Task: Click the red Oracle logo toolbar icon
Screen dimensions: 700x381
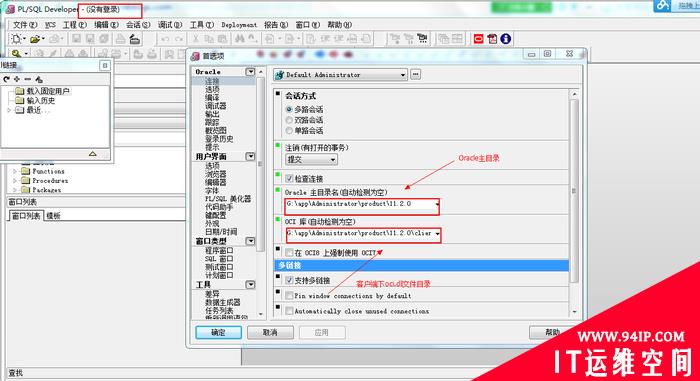Action: click(x=479, y=39)
